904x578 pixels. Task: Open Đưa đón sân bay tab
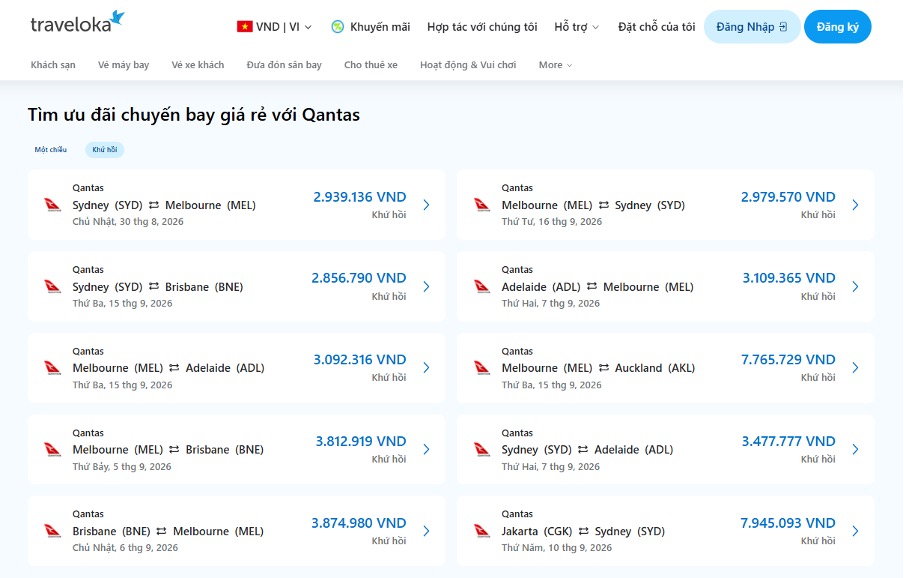click(x=284, y=65)
